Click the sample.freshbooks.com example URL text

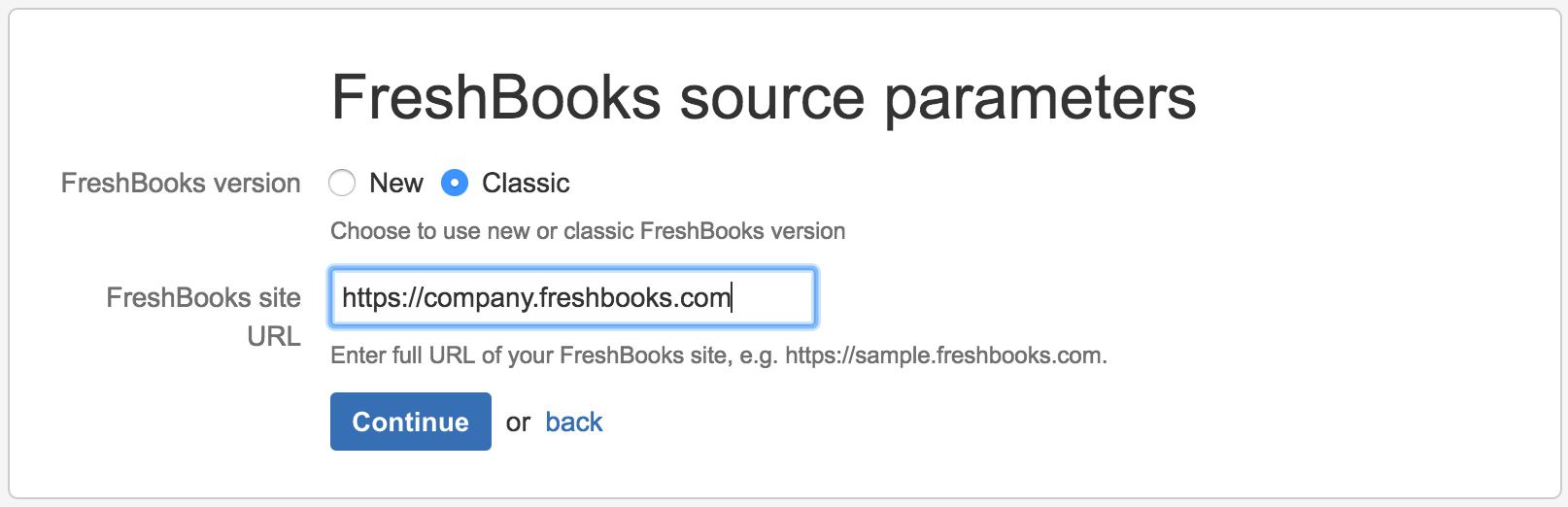pos(943,355)
